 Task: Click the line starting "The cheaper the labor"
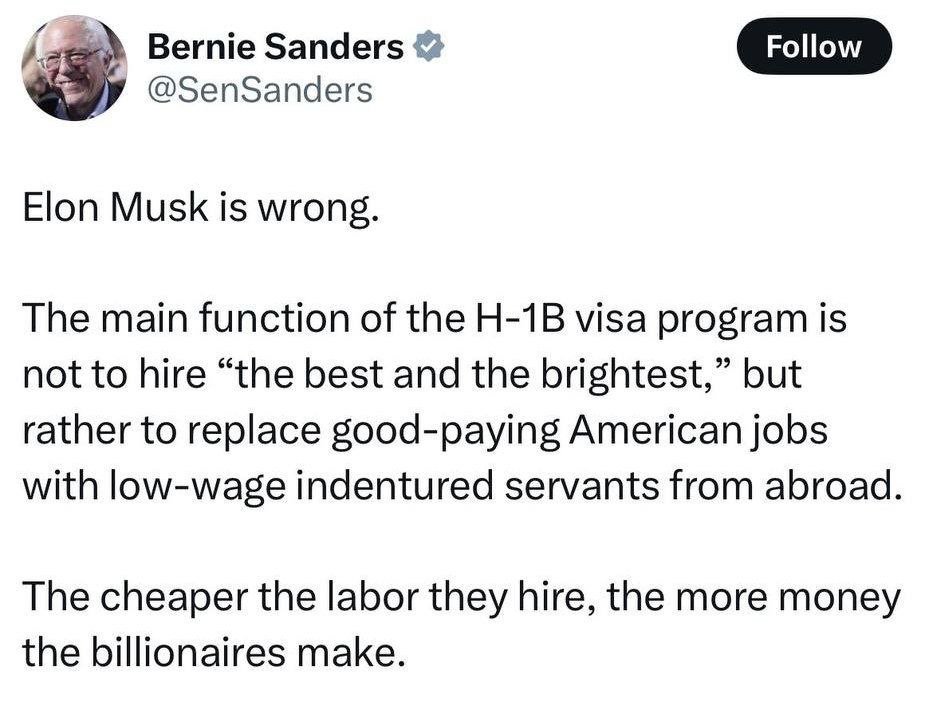[x=460, y=597]
